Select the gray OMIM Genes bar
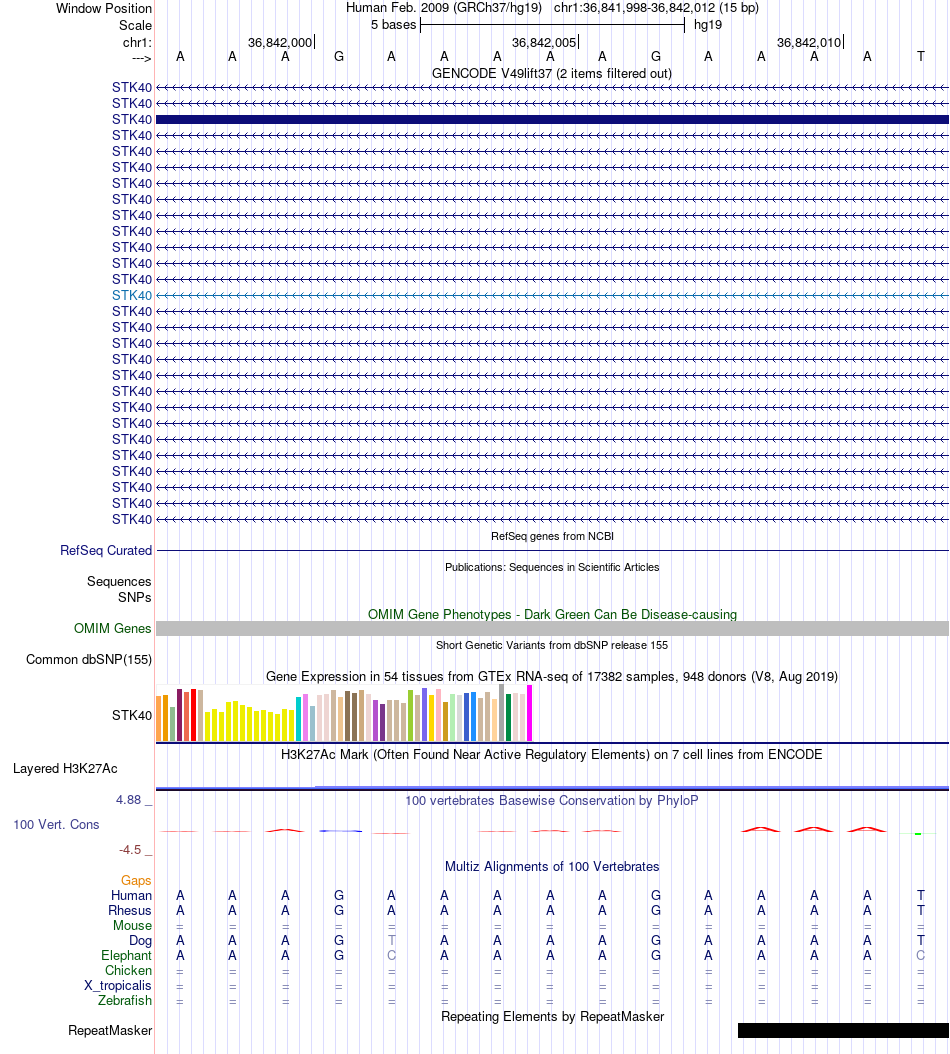The image size is (950, 1054). pos(552,629)
